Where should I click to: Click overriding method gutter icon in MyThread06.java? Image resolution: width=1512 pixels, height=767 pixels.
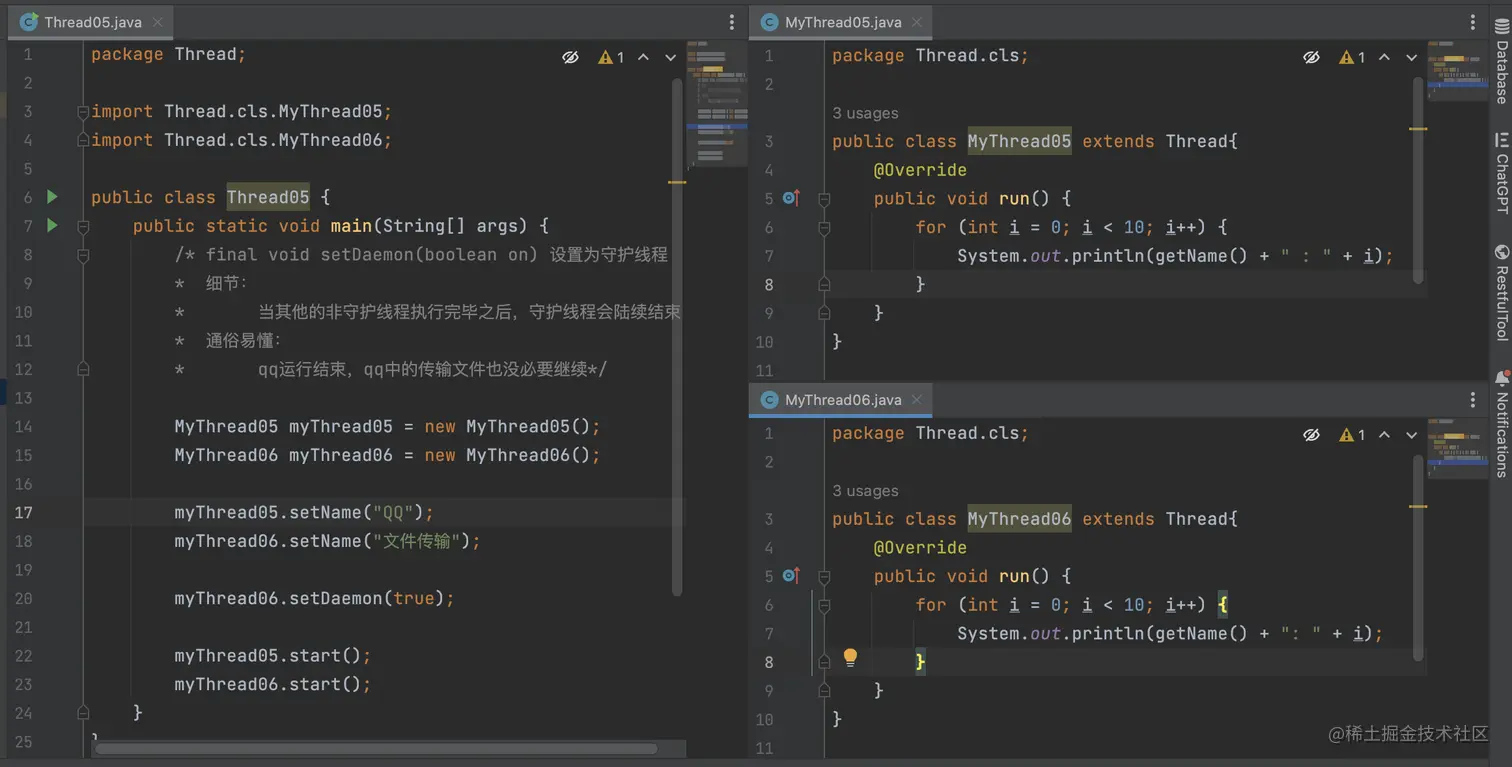click(791, 576)
